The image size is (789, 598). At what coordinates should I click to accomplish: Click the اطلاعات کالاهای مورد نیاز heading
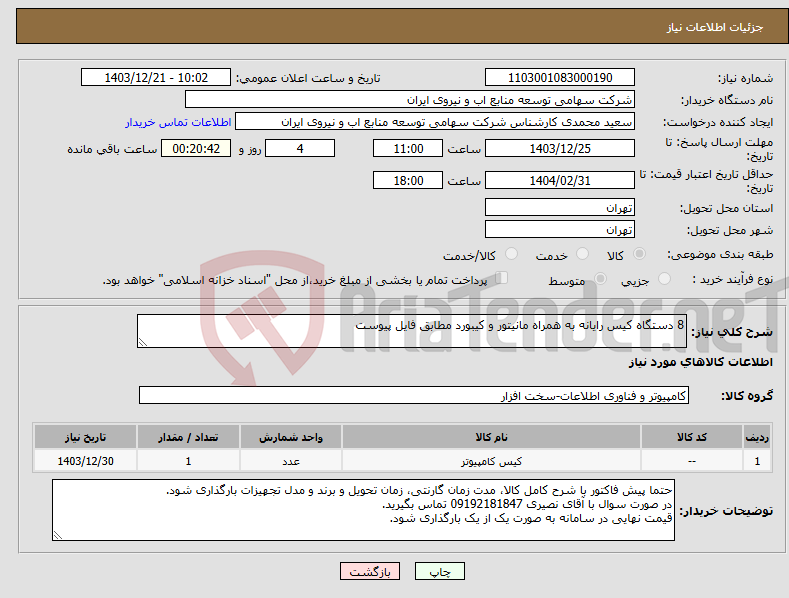click(700, 362)
